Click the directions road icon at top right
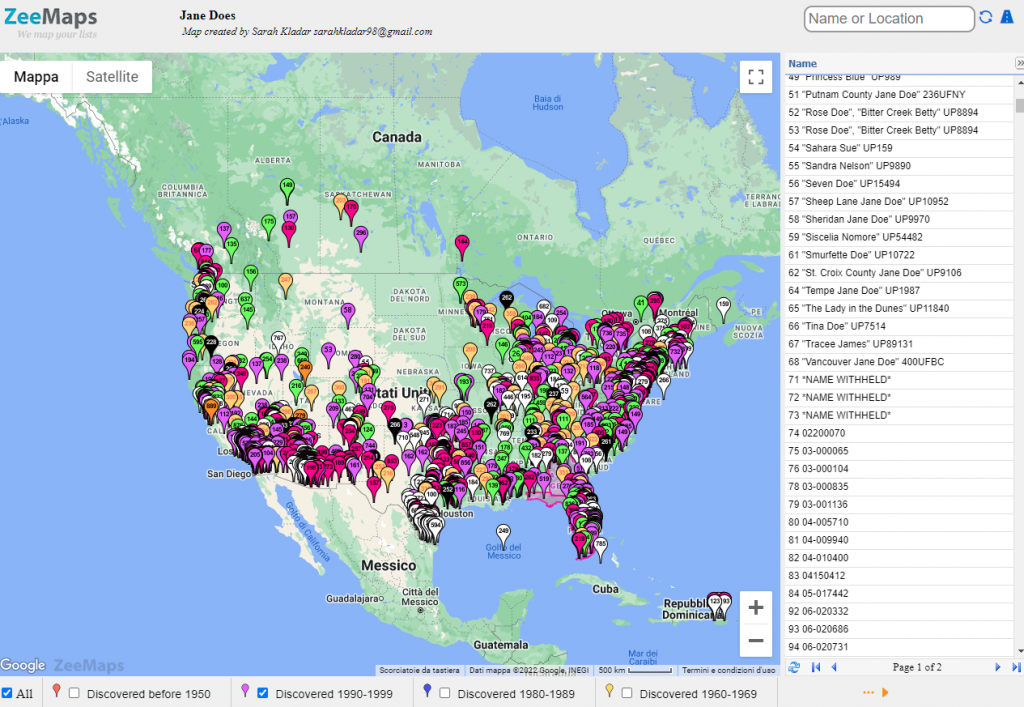Image resolution: width=1024 pixels, height=707 pixels. 1007,18
